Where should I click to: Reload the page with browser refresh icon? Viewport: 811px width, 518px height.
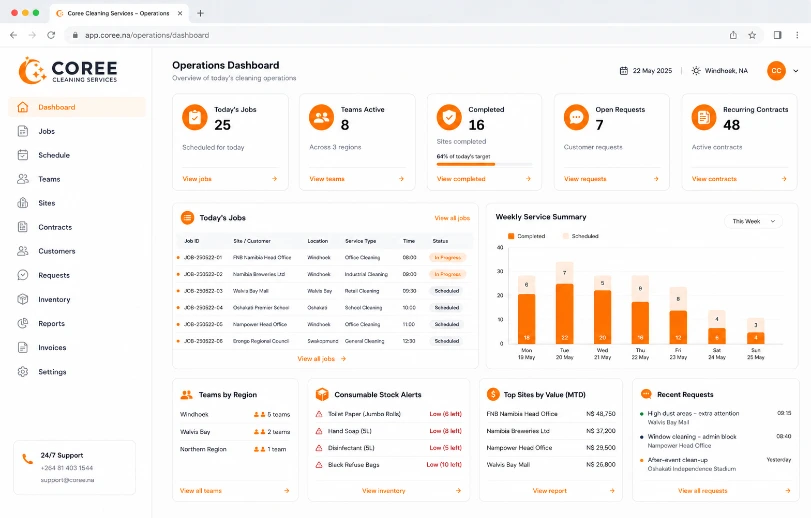(x=51, y=35)
